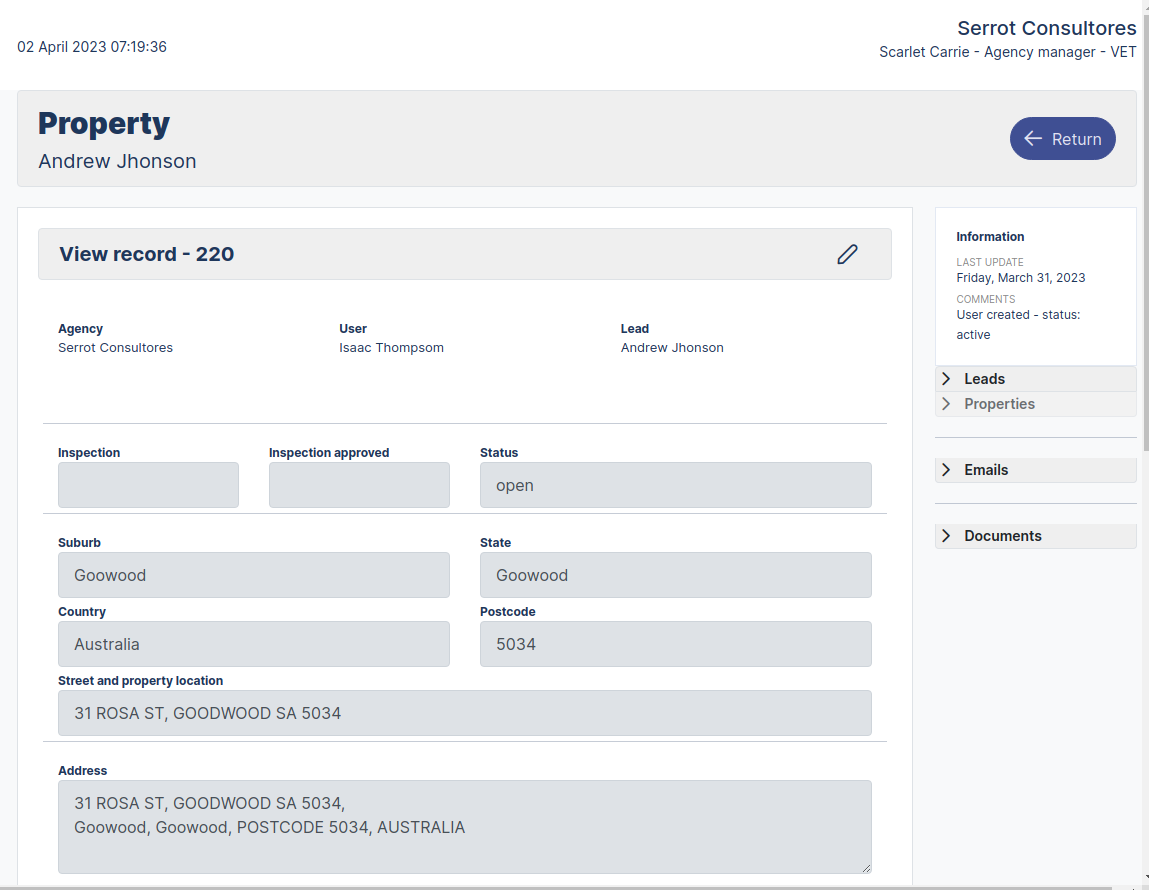Click the Return button
This screenshot has width=1149, height=890.
pyautogui.click(x=1062, y=138)
